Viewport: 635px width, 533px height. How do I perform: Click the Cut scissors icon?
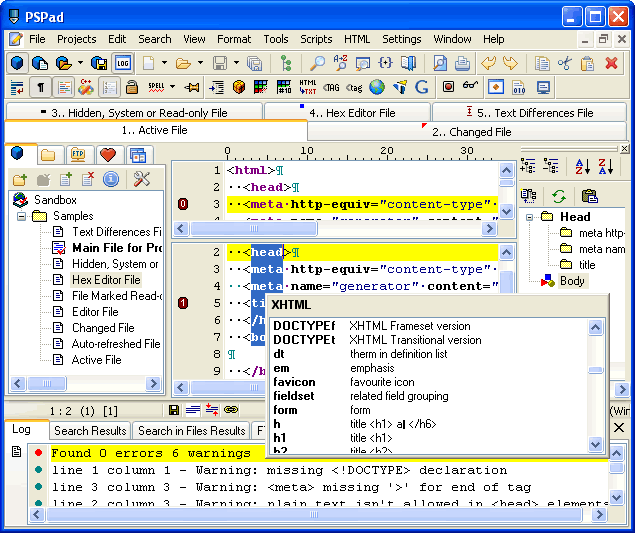click(565, 63)
